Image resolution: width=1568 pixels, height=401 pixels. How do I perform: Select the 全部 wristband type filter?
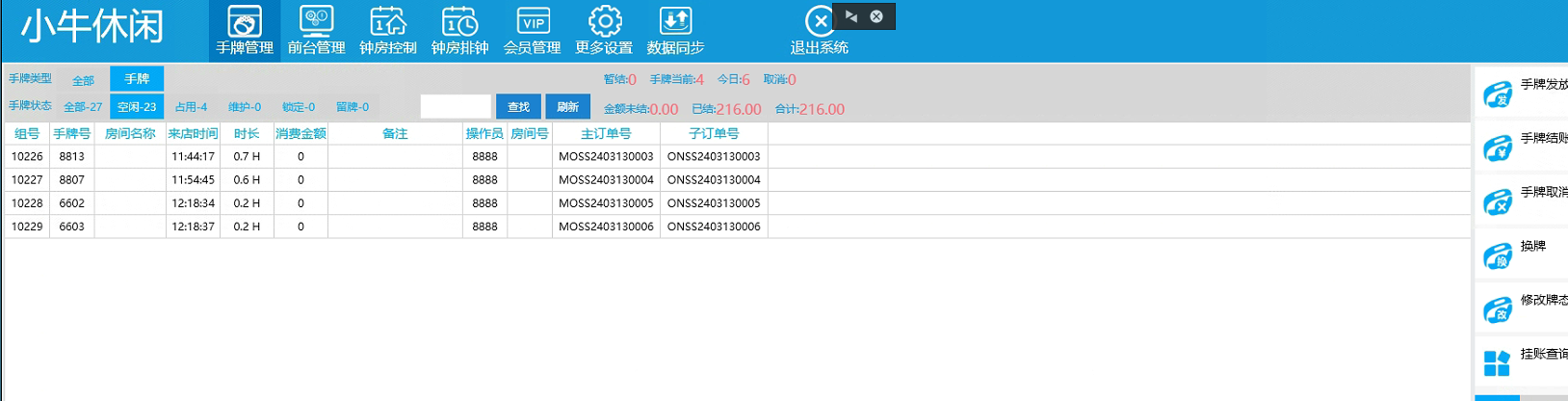[84, 80]
